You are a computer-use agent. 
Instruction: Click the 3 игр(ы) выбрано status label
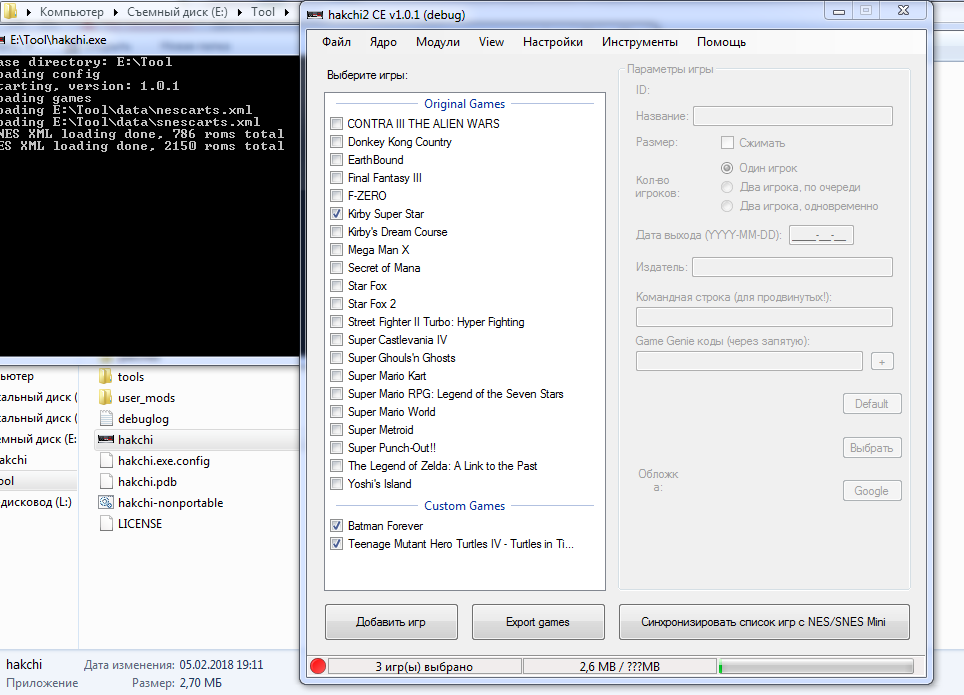click(x=425, y=667)
